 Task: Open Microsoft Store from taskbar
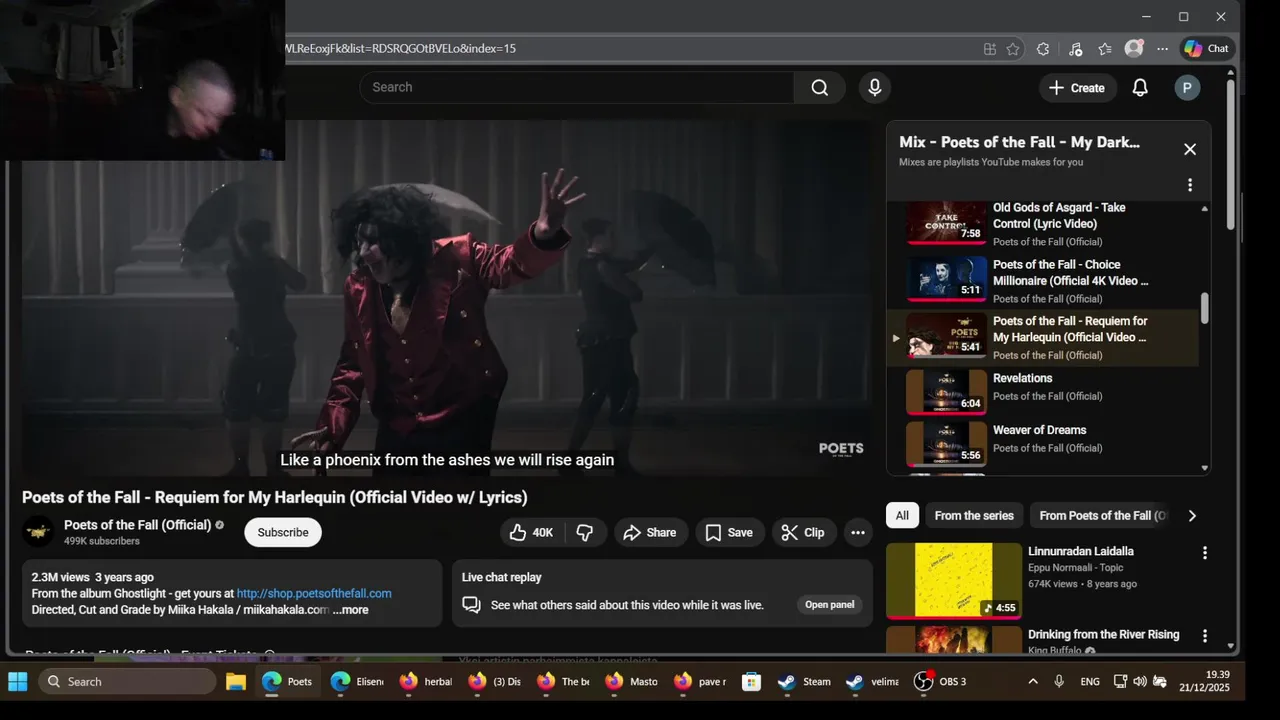tap(751, 682)
